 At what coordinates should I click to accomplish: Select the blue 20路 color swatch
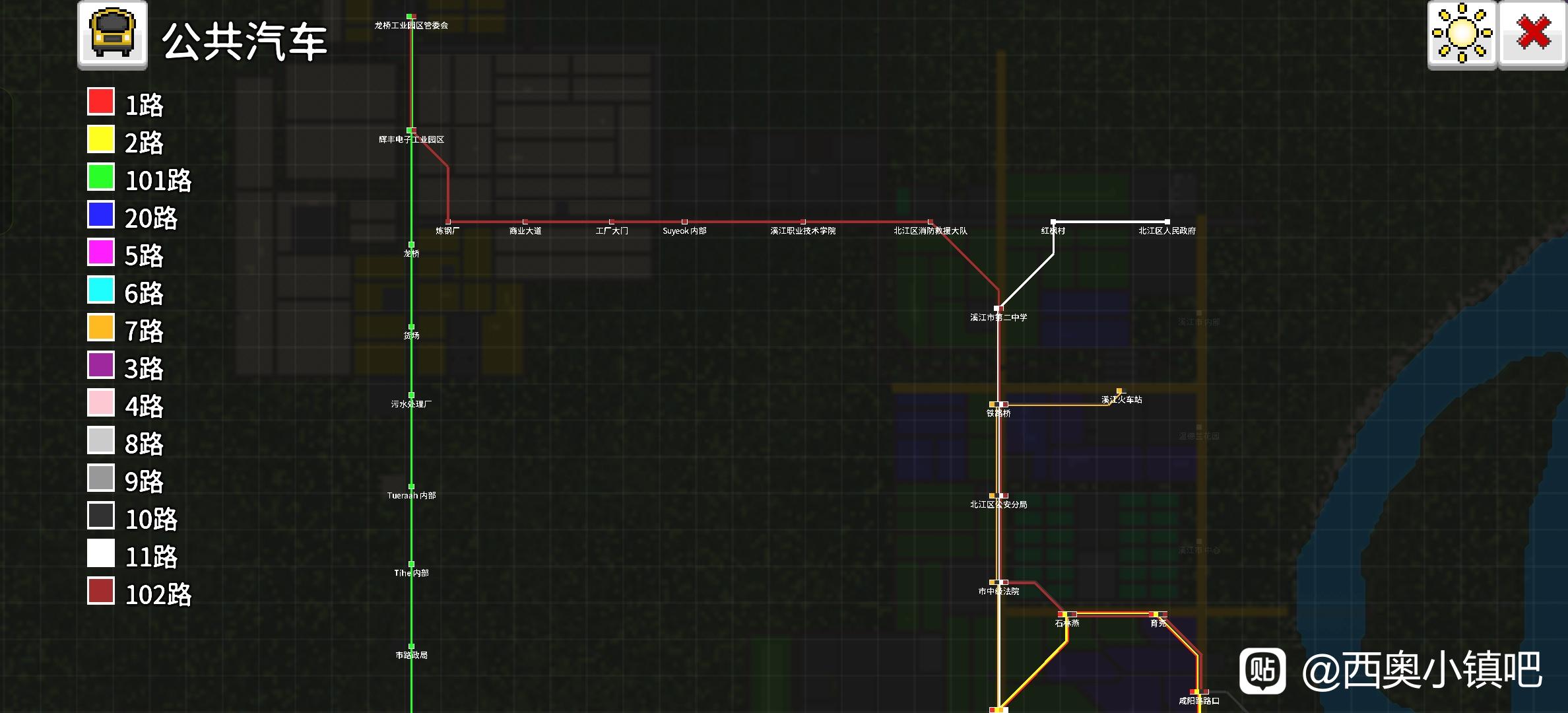click(x=101, y=215)
